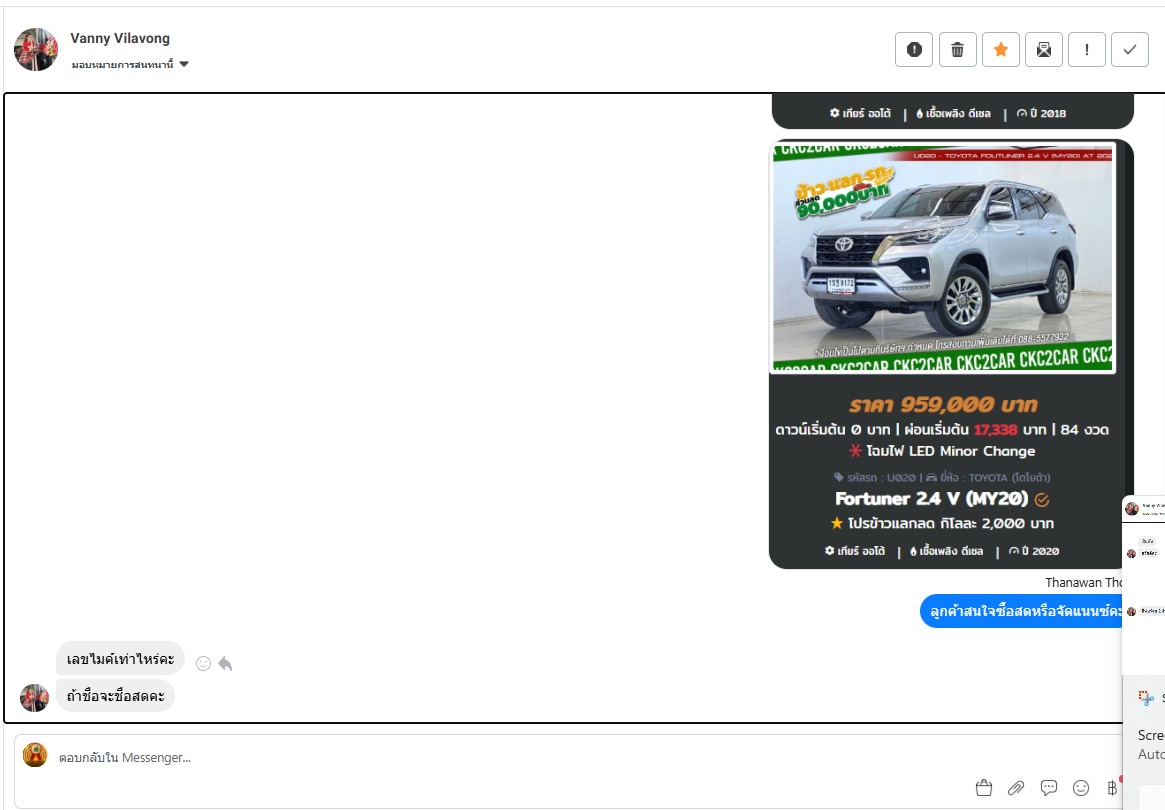Flag conversation as priority with the exclamation mark
This screenshot has height=810, width=1165.
point(1087,50)
